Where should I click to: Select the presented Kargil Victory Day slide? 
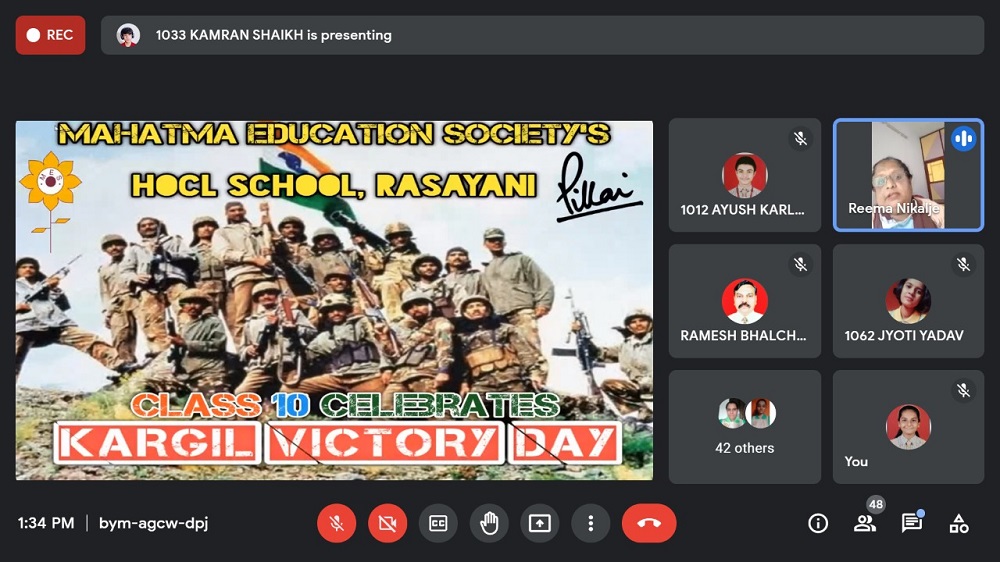pyautogui.click(x=334, y=300)
